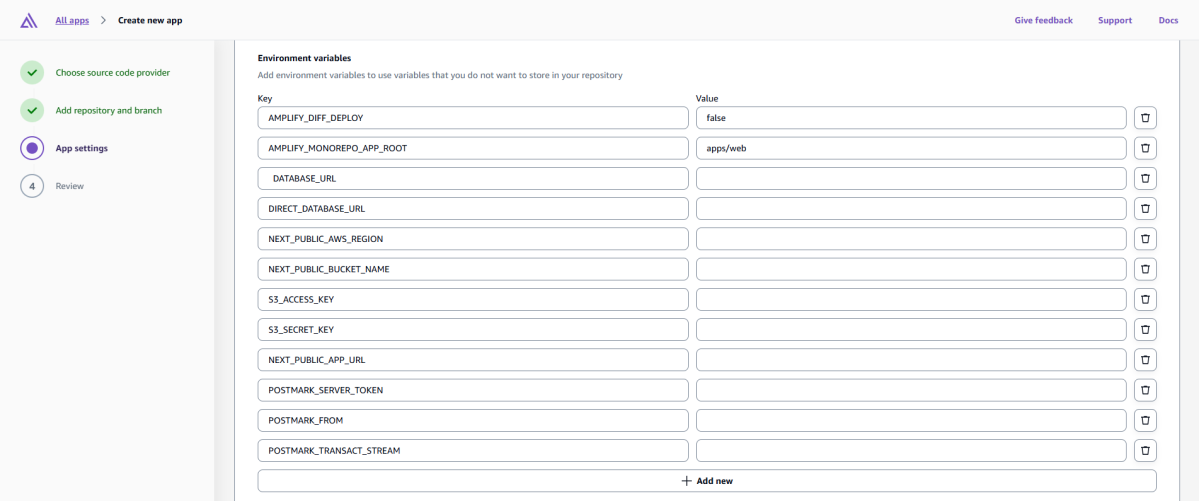Edit the DATABASE_URL key field
The width and height of the screenshot is (1199, 501).
click(473, 178)
